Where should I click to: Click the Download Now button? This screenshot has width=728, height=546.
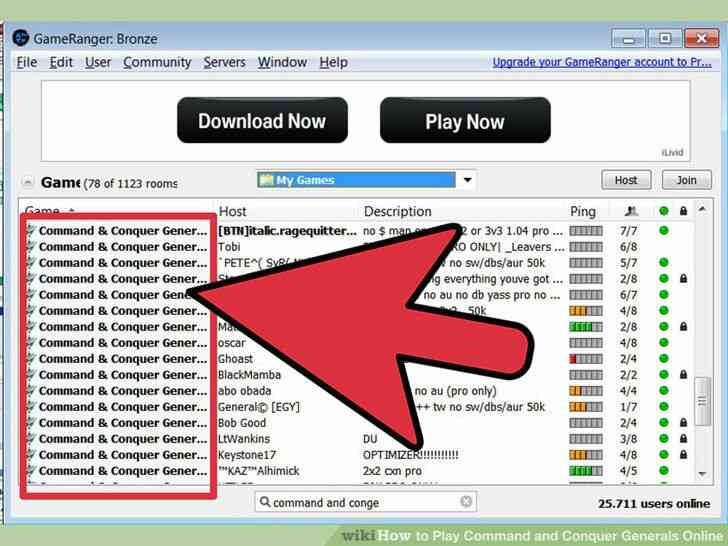(x=262, y=120)
